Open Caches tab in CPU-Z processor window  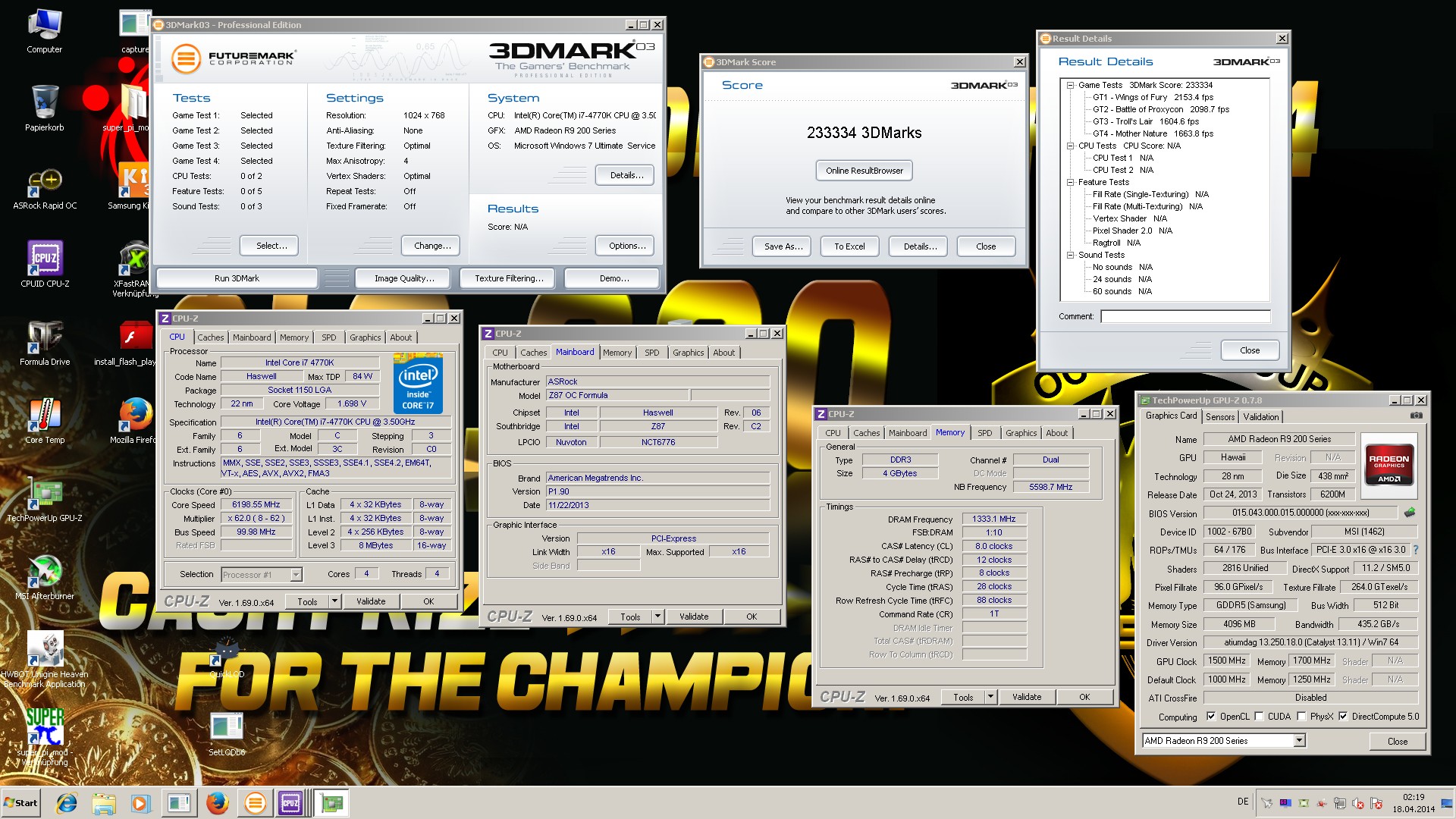pos(211,338)
